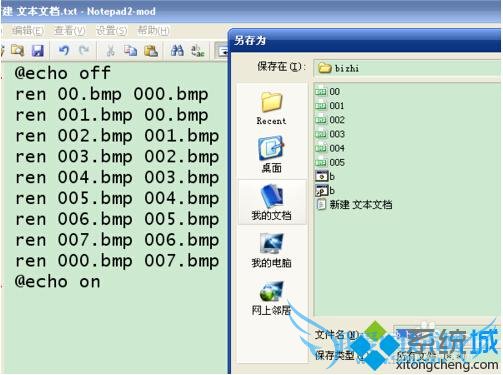Select 我的文档 in the places bar
This screenshot has height=375, width=503.
pos(271,202)
